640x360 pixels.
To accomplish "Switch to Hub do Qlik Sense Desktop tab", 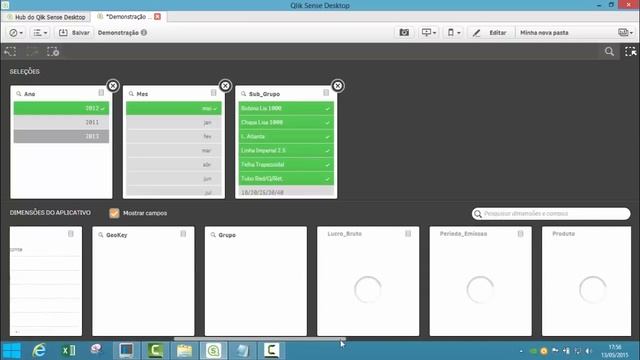I will [x=46, y=17].
